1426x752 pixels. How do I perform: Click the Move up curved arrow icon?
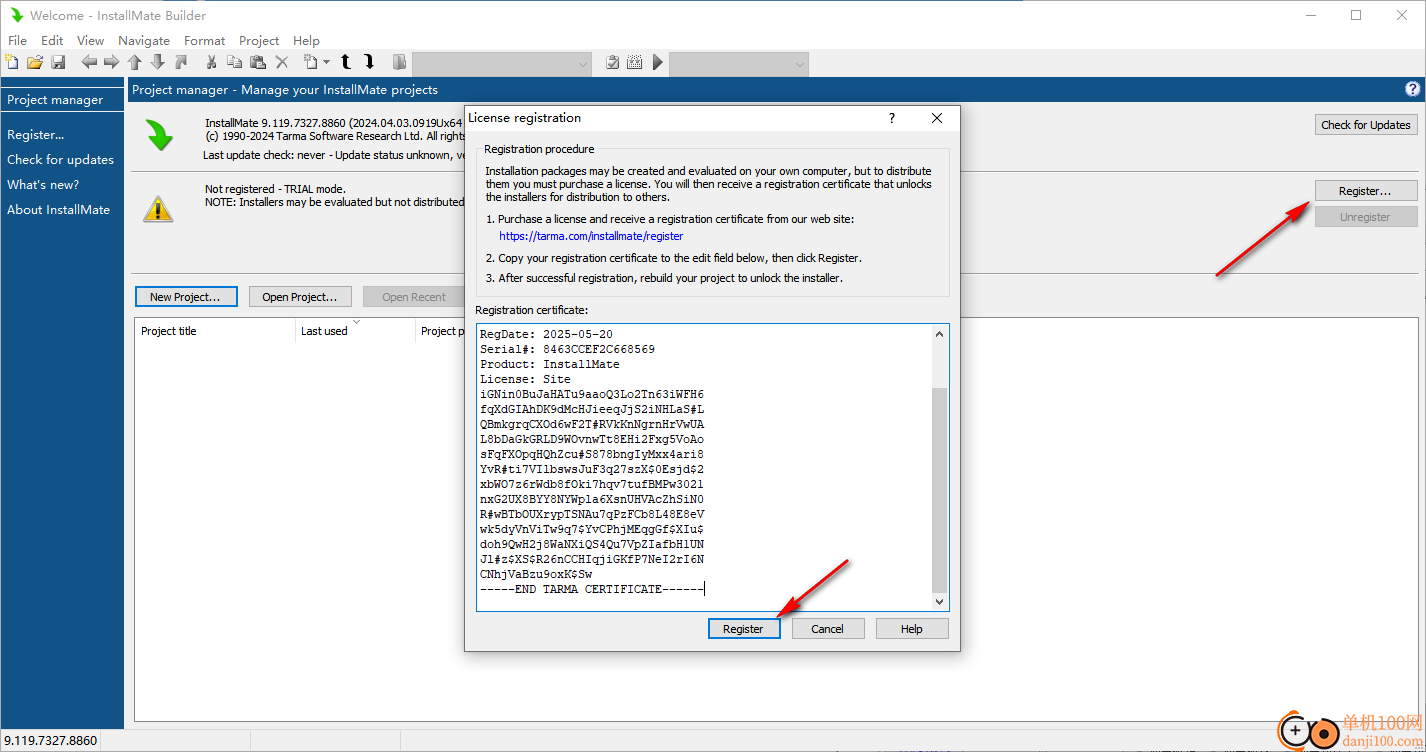(x=346, y=62)
